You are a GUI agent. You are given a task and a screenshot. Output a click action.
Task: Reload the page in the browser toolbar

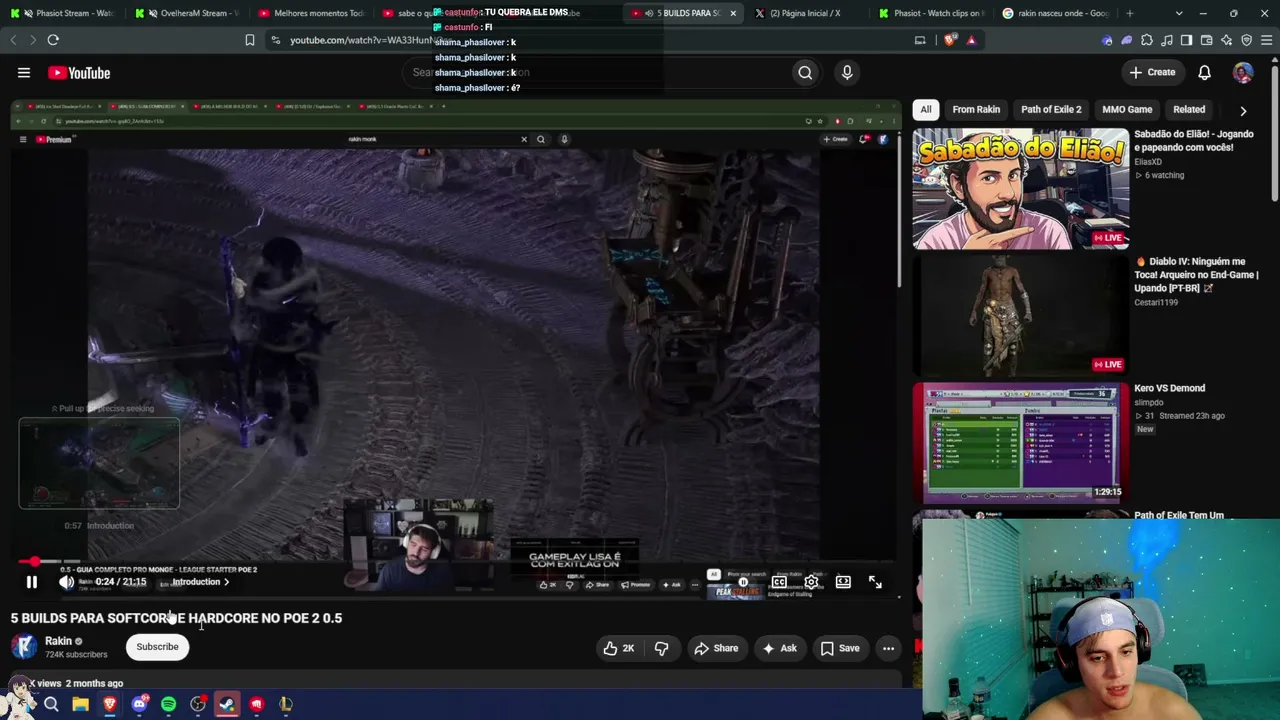point(53,40)
